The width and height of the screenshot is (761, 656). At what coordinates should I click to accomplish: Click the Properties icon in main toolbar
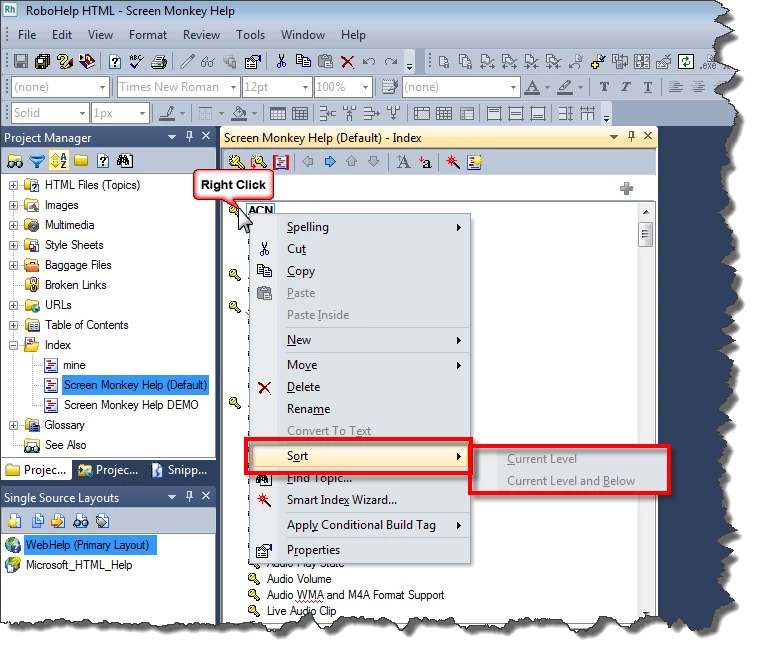(x=252, y=62)
